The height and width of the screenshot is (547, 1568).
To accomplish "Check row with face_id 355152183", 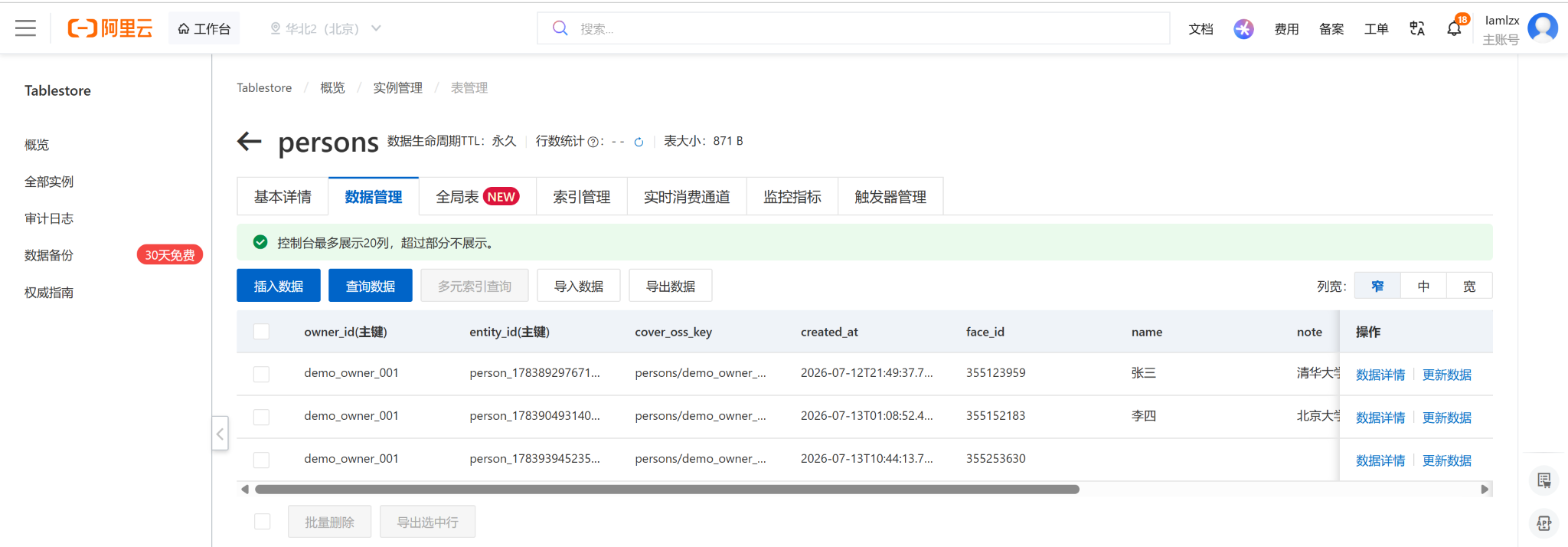I will click(x=262, y=417).
